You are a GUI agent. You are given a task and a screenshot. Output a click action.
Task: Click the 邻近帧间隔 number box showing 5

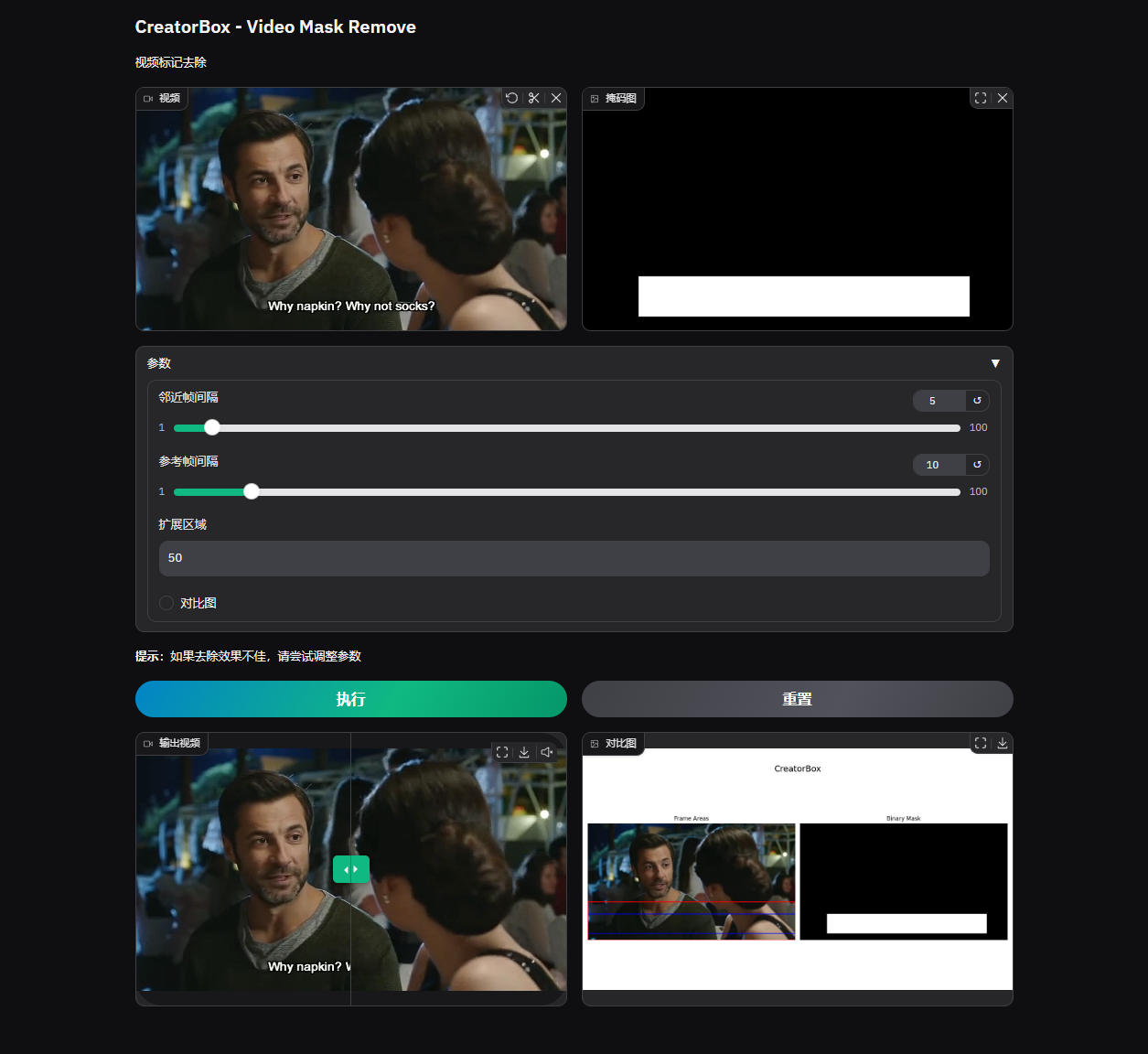click(x=939, y=401)
